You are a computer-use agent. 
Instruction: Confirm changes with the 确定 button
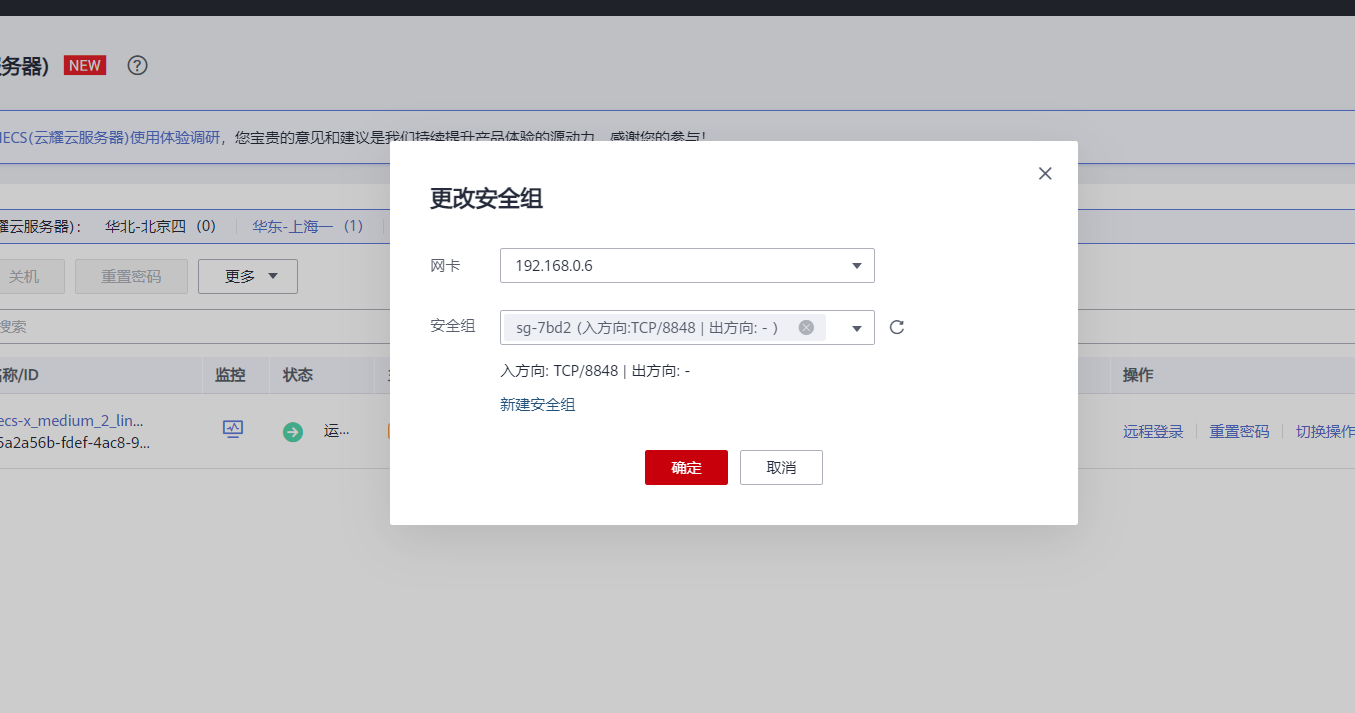[x=686, y=467]
